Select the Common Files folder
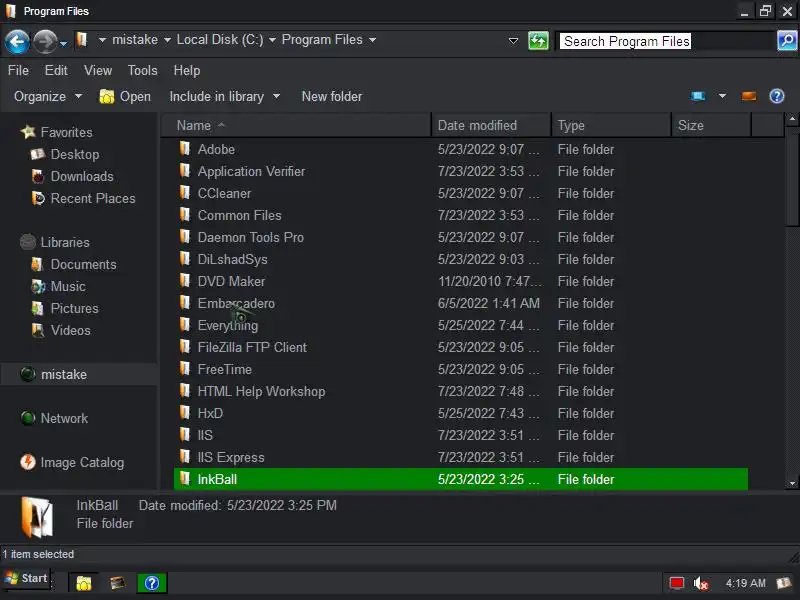 [x=239, y=215]
